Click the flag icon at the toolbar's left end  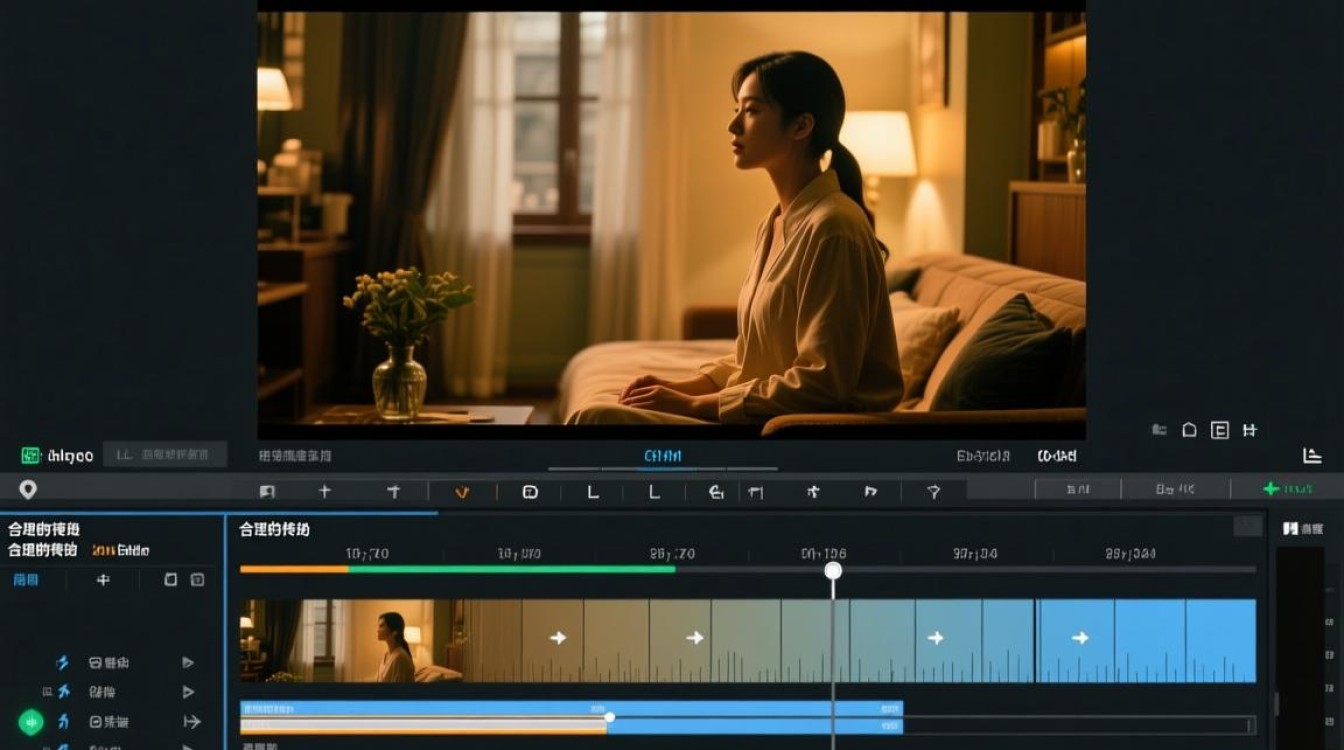point(267,491)
